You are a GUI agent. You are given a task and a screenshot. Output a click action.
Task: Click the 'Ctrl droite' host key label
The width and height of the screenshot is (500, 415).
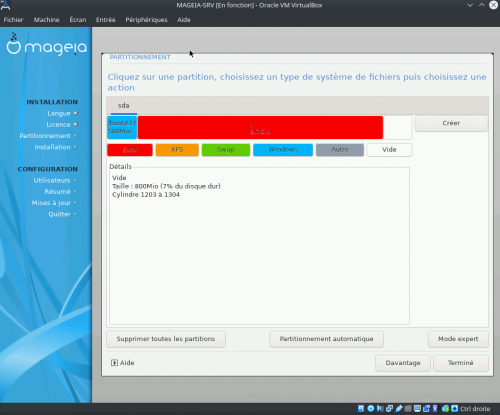[x=475, y=409]
